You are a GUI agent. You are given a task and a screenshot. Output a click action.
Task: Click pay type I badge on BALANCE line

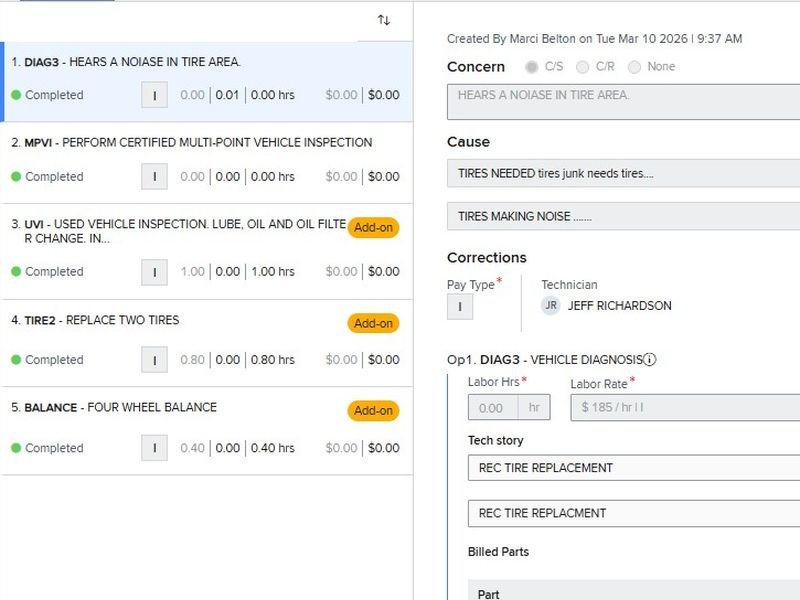154,448
